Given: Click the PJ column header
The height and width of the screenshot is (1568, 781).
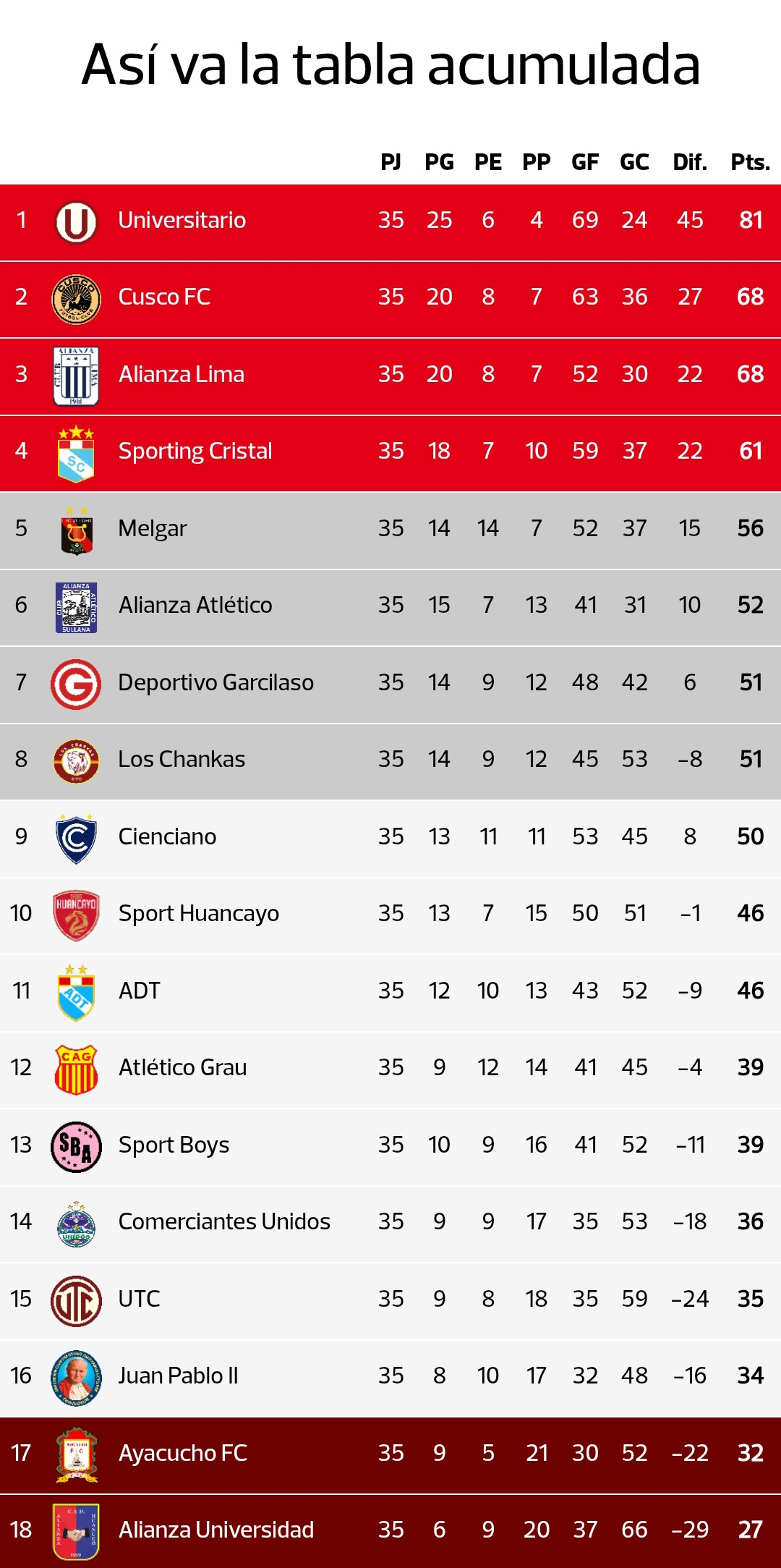Looking at the screenshot, I should (x=390, y=162).
